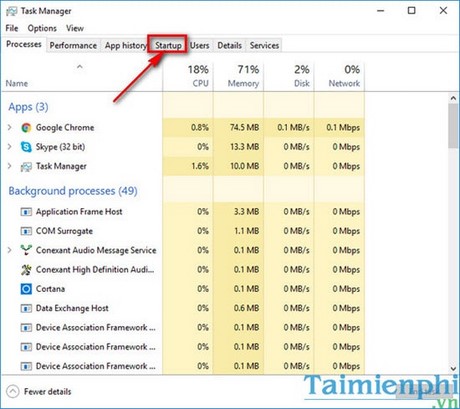Click Skype's 13.3 MB memory value

[x=244, y=147]
